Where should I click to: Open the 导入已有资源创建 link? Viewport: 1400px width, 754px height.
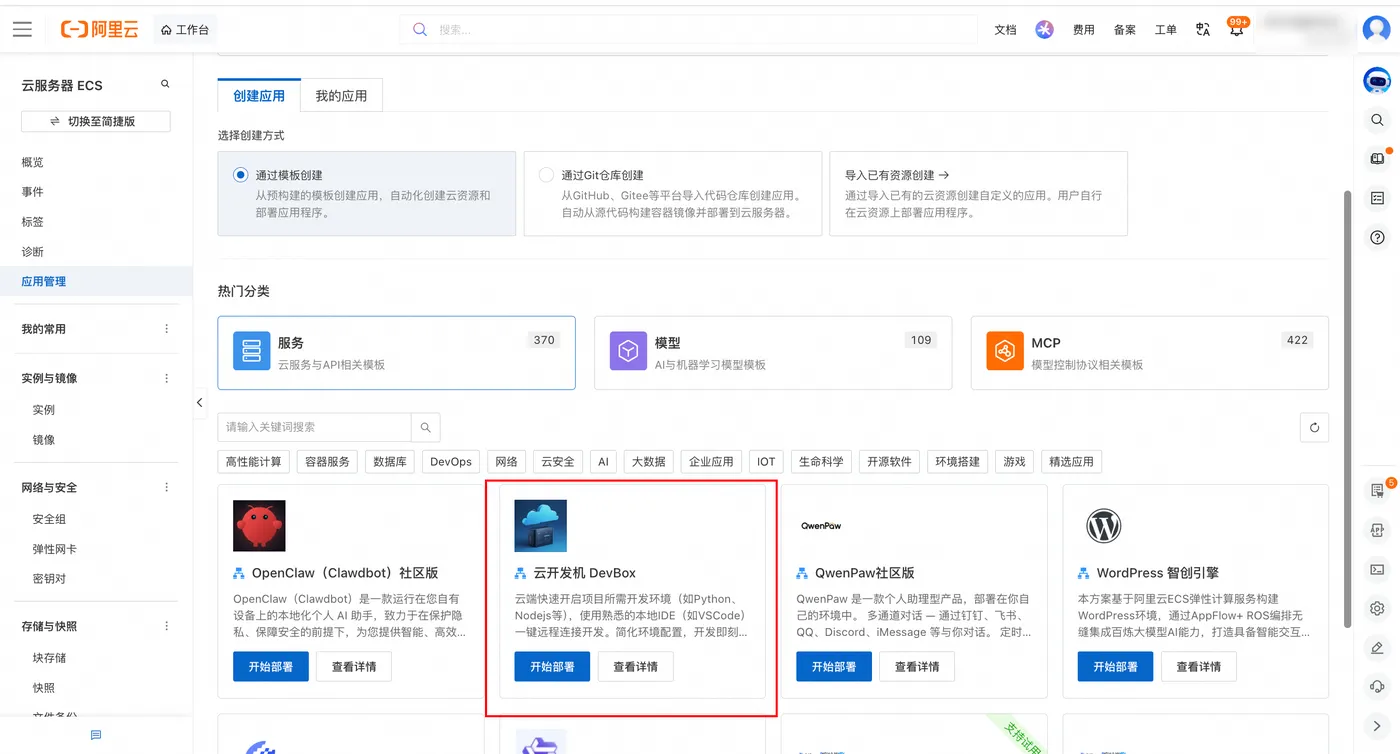897,175
